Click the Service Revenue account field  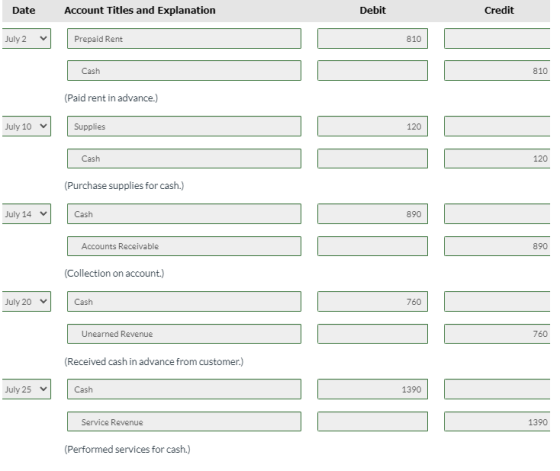click(x=184, y=422)
